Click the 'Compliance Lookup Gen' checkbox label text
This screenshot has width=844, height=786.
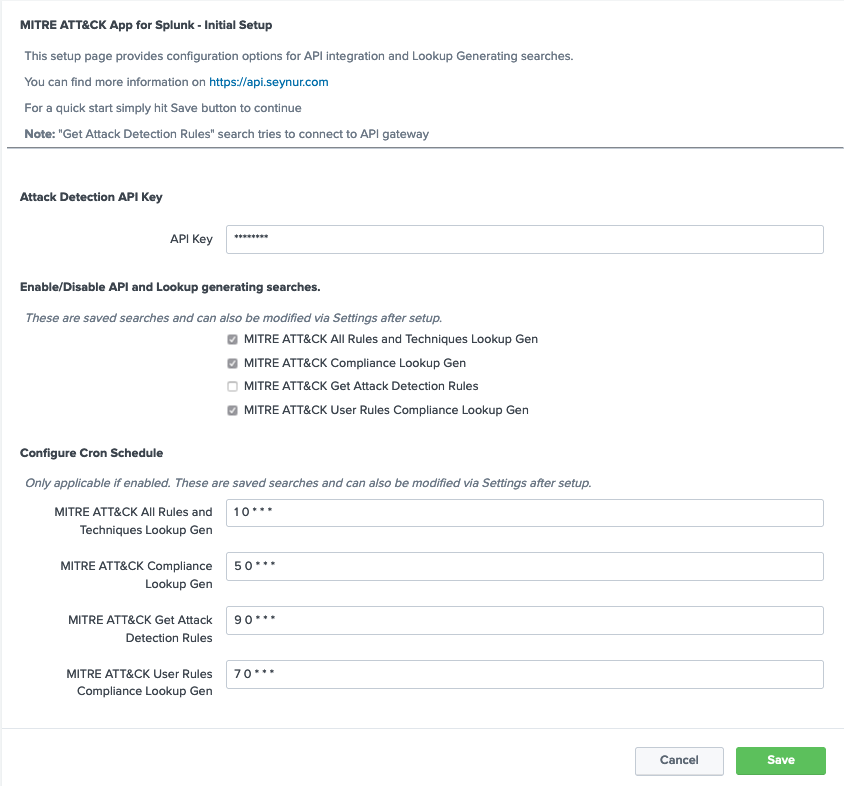(x=355, y=363)
